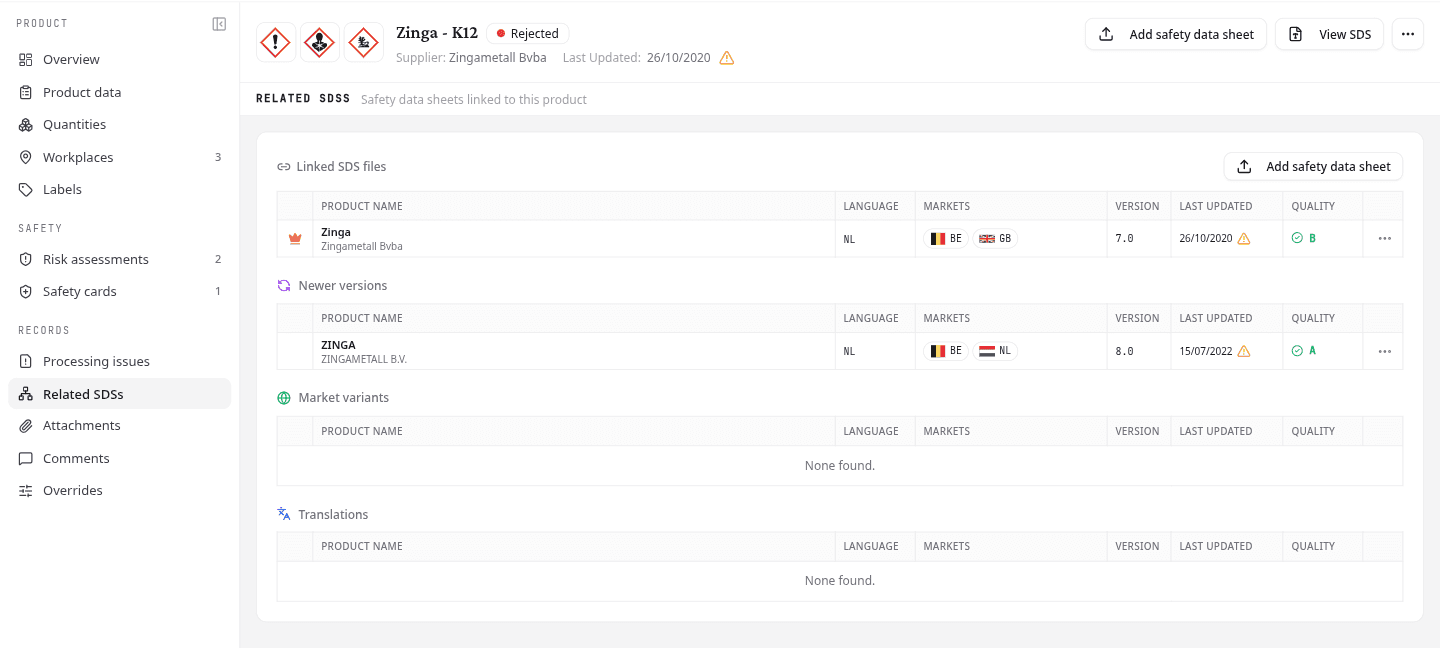Click the environmental hazard pictogram
The image size is (1440, 648).
(364, 43)
